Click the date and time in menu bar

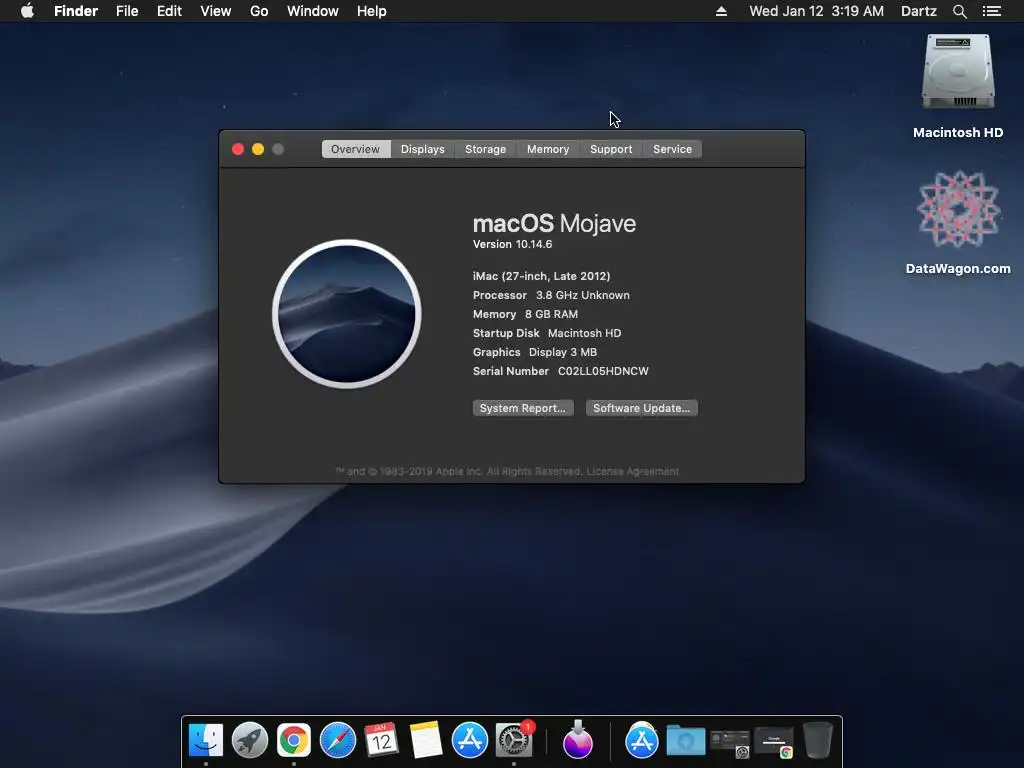click(x=816, y=11)
